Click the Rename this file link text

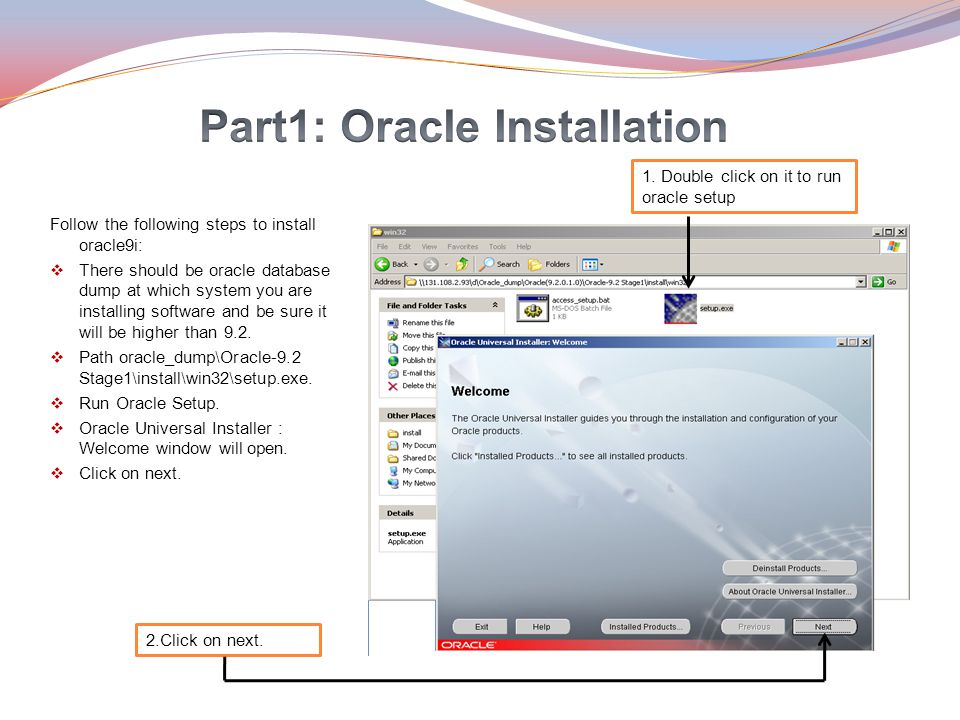pos(428,323)
